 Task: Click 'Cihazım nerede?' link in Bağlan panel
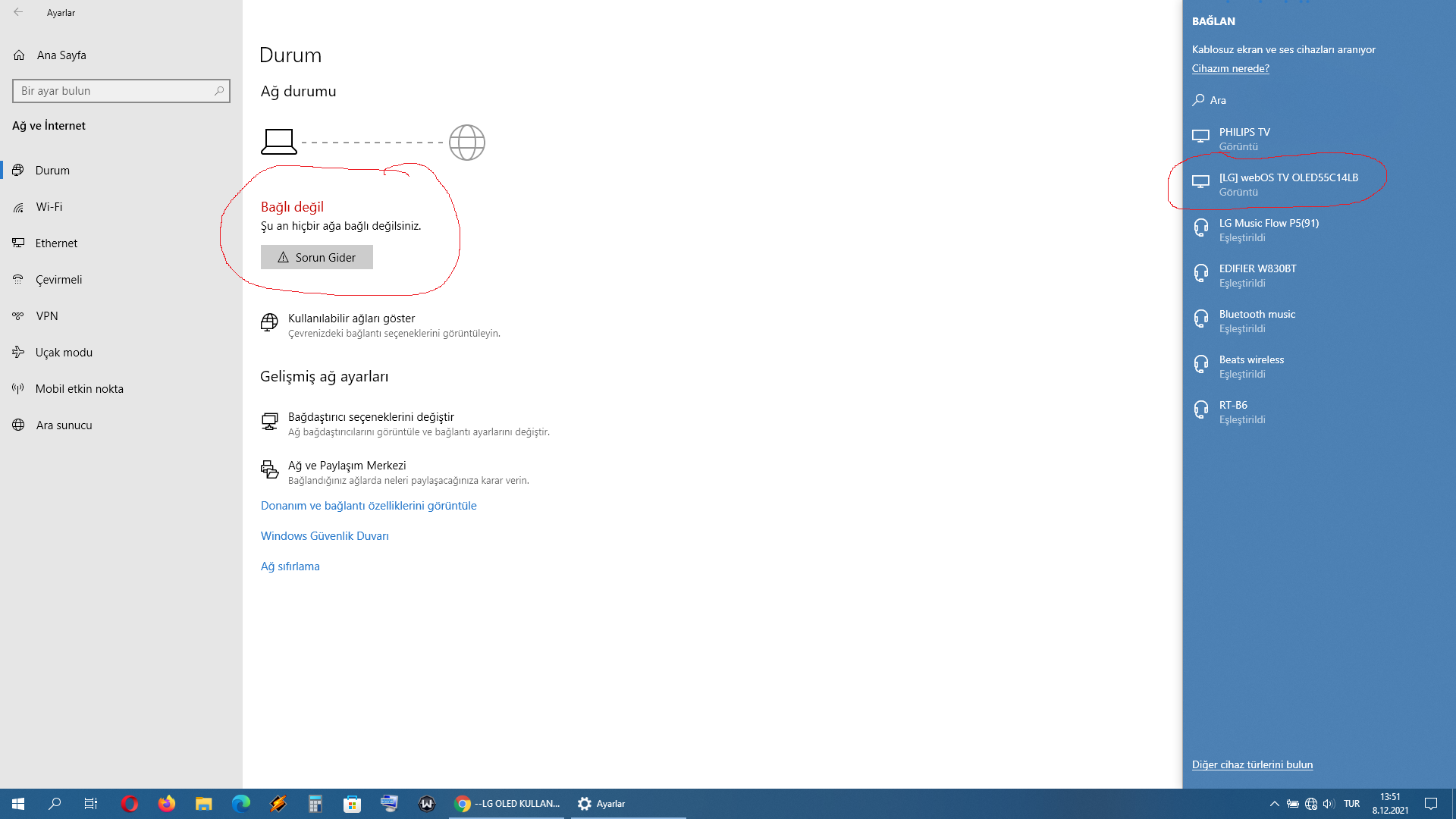coord(1230,68)
